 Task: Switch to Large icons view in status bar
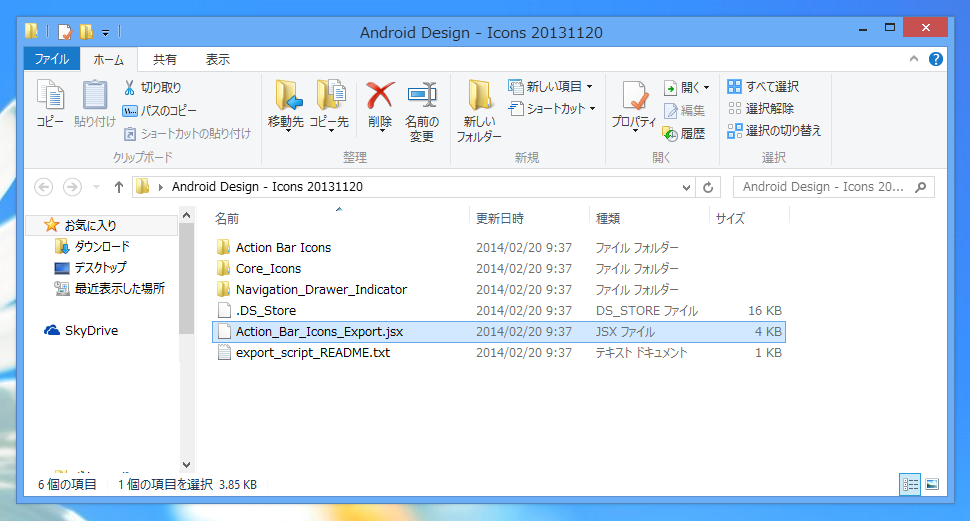click(x=932, y=484)
